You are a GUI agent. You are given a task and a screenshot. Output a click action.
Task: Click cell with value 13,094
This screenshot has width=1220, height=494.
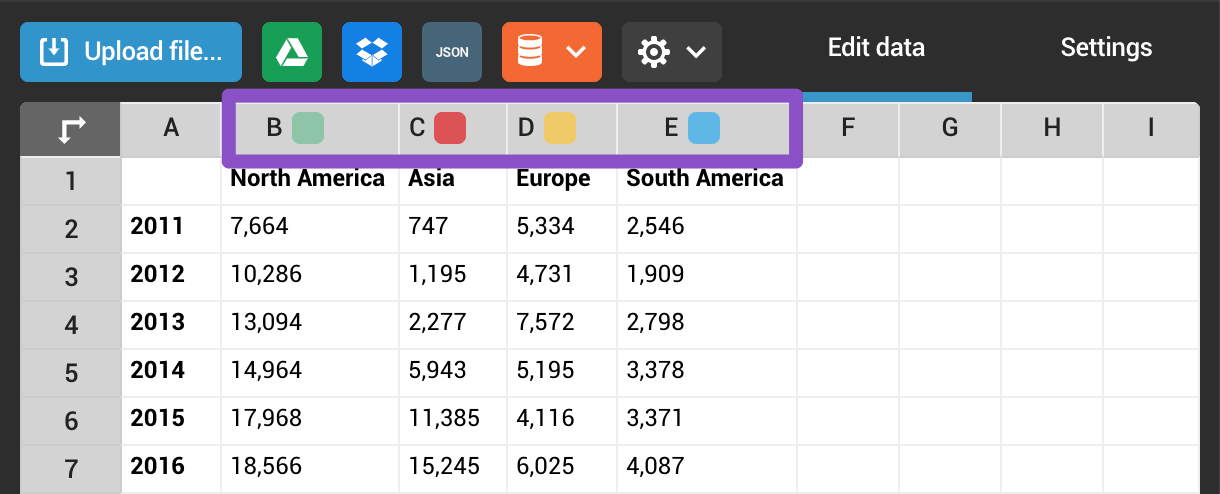pyautogui.click(x=310, y=326)
